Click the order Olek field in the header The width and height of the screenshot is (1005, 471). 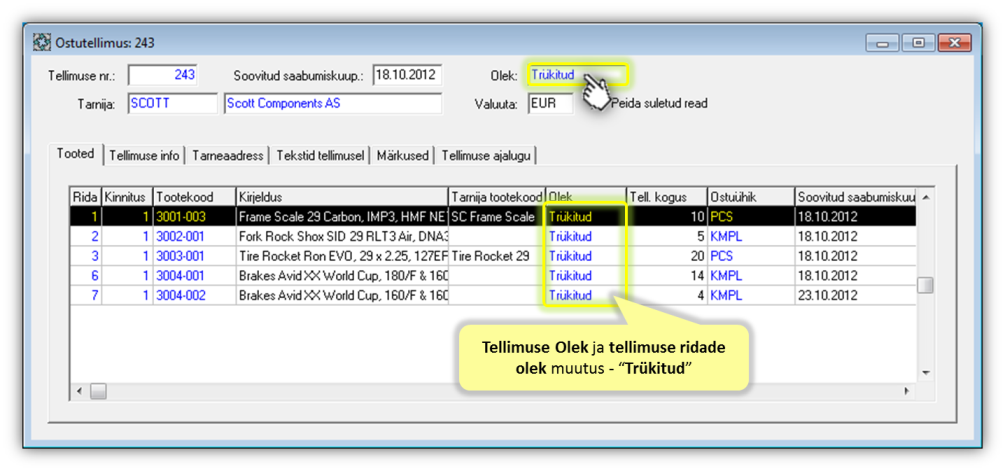click(x=577, y=75)
